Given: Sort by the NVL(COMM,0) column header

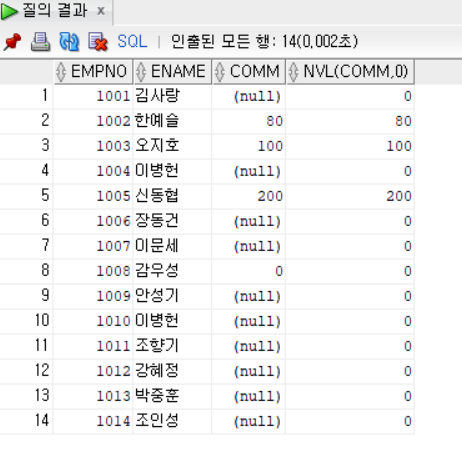Looking at the screenshot, I should (350, 71).
